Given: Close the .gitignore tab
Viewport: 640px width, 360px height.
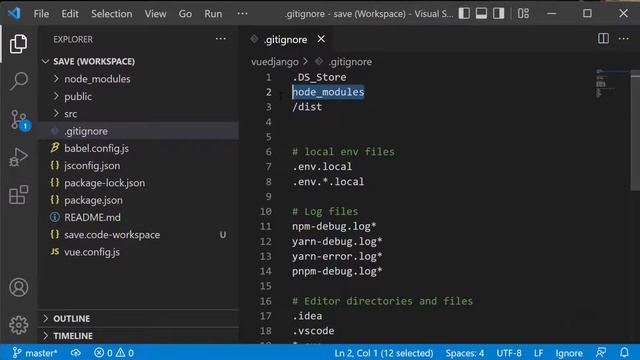Looking at the screenshot, I should tap(321, 39).
